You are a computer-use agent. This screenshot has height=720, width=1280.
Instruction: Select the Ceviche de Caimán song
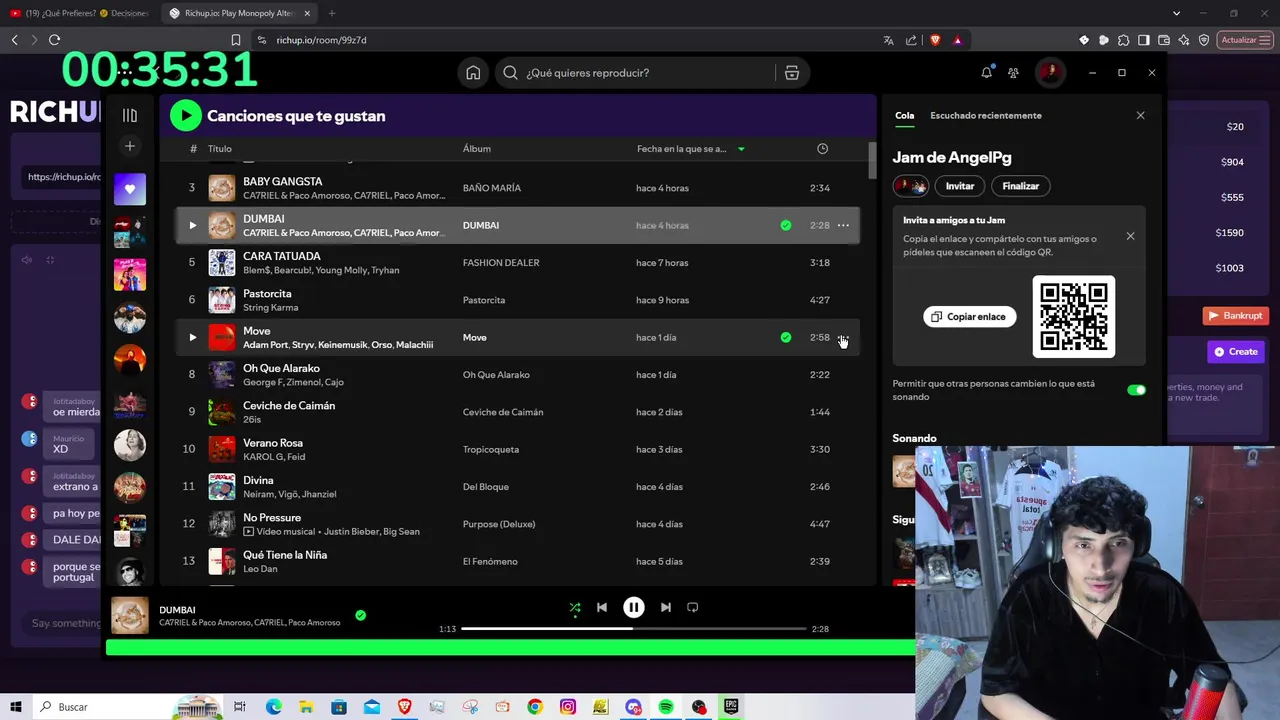tap(289, 406)
